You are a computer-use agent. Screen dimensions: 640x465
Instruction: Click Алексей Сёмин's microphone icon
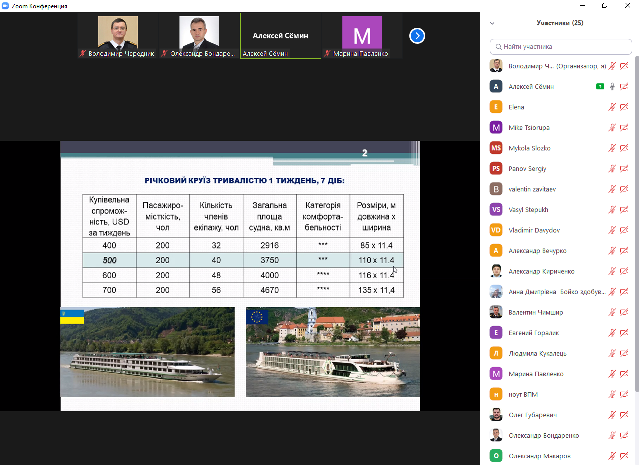pyautogui.click(x=611, y=86)
